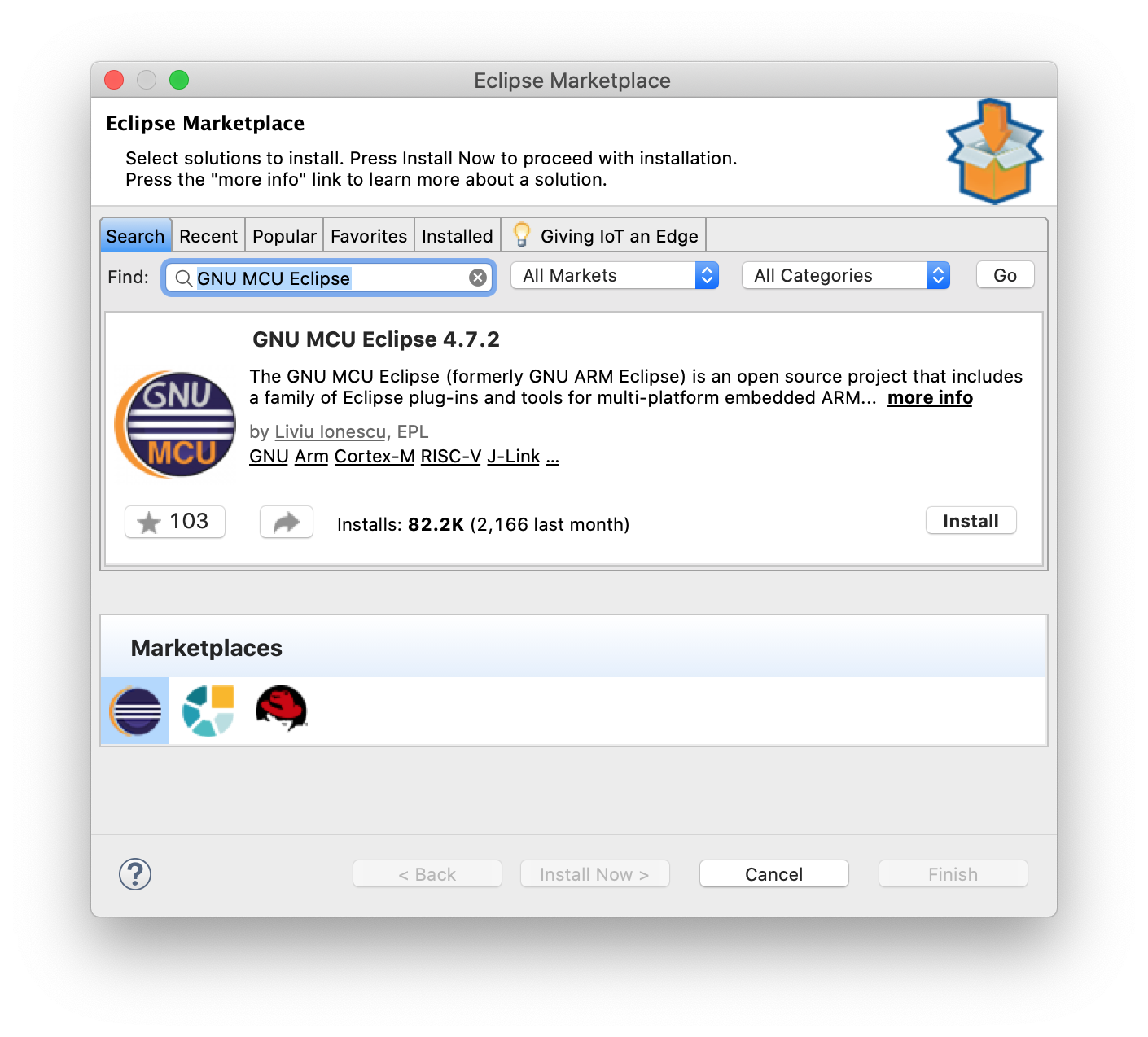
Task: Click the green zoom window button
Action: [x=179, y=80]
